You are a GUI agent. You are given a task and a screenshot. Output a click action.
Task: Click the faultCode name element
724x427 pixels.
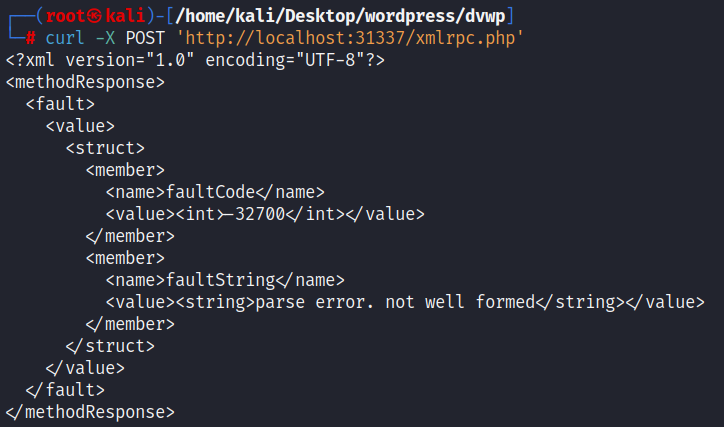pos(215,192)
